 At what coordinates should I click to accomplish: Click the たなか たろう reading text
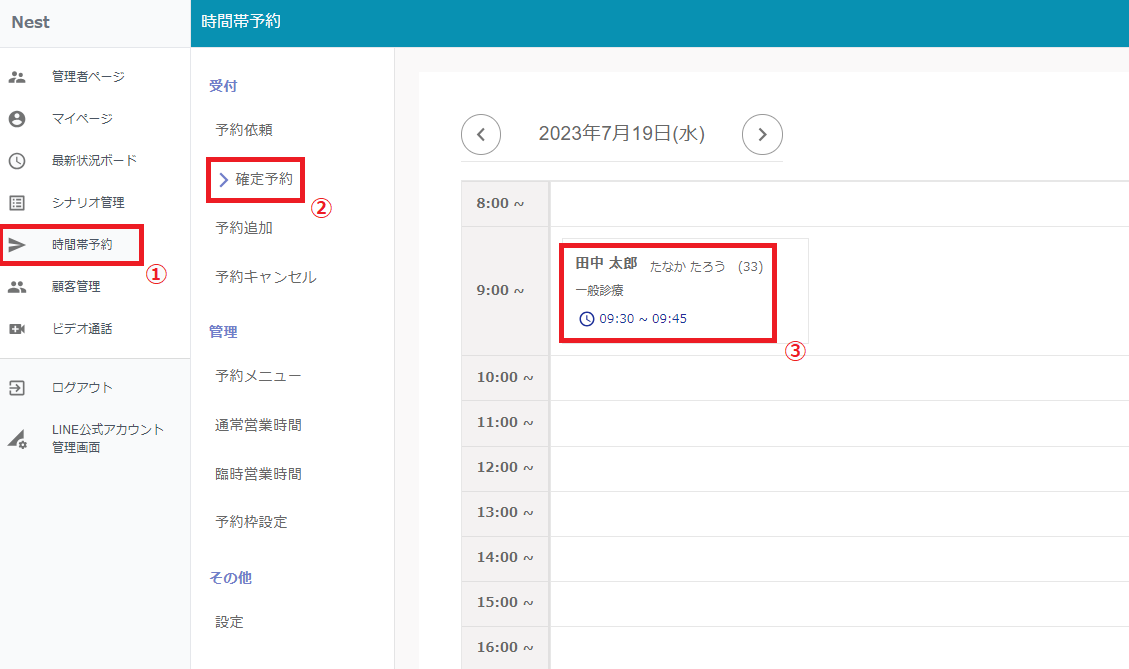(x=688, y=266)
